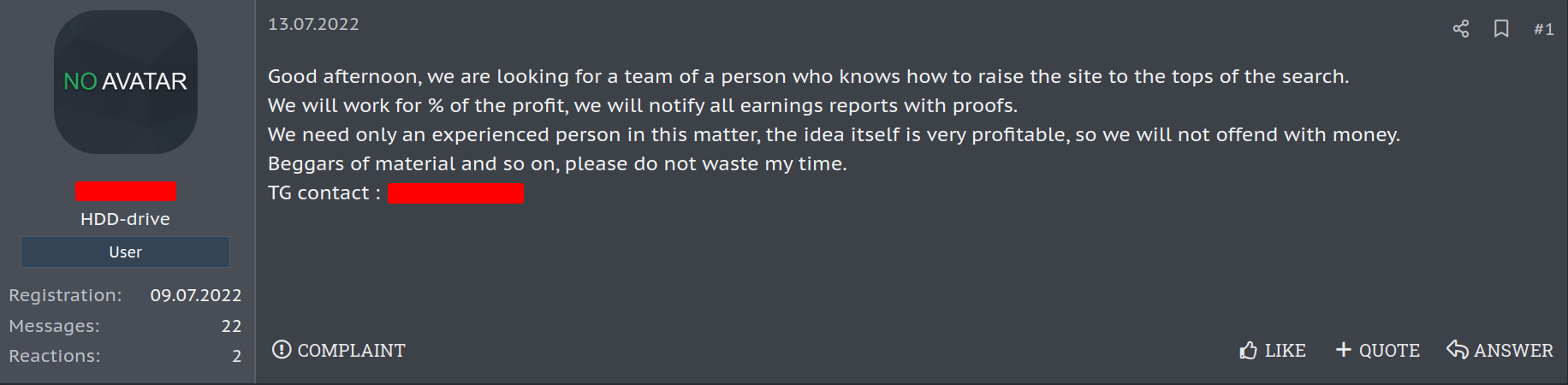Screen dimensions: 1568x385
Task: Click the thumbs-up Like icon
Action: [1249, 350]
